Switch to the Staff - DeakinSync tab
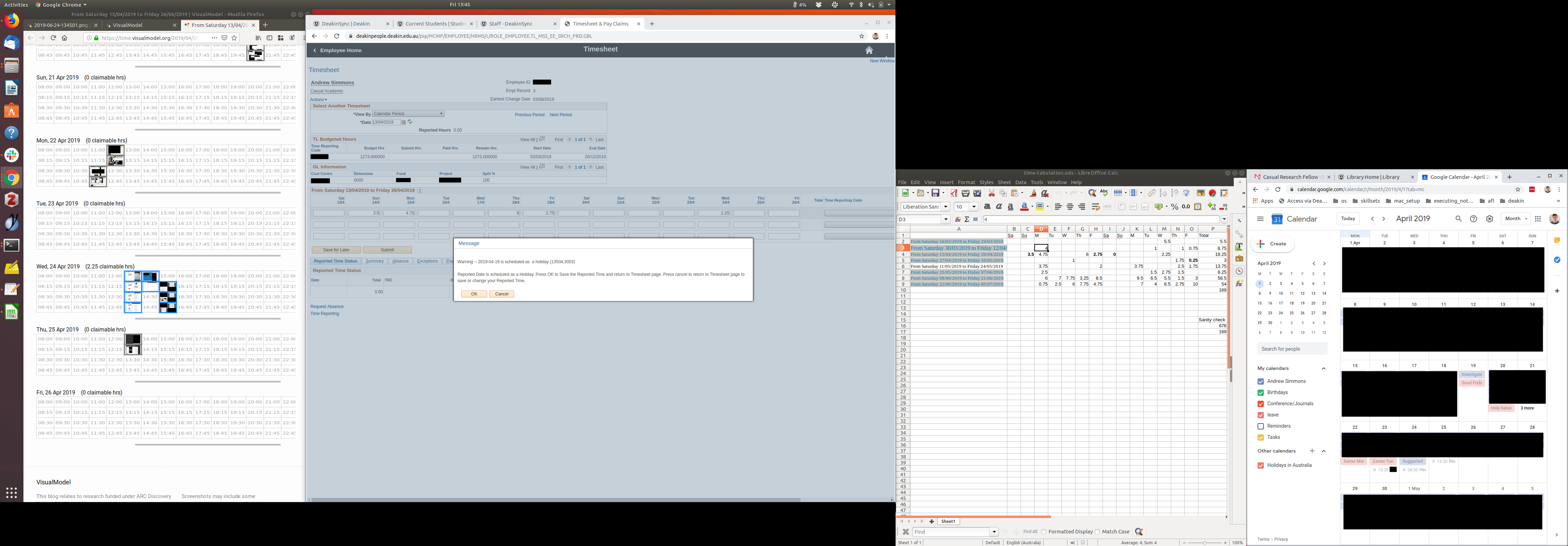This screenshot has height=546, width=1568. [x=511, y=24]
